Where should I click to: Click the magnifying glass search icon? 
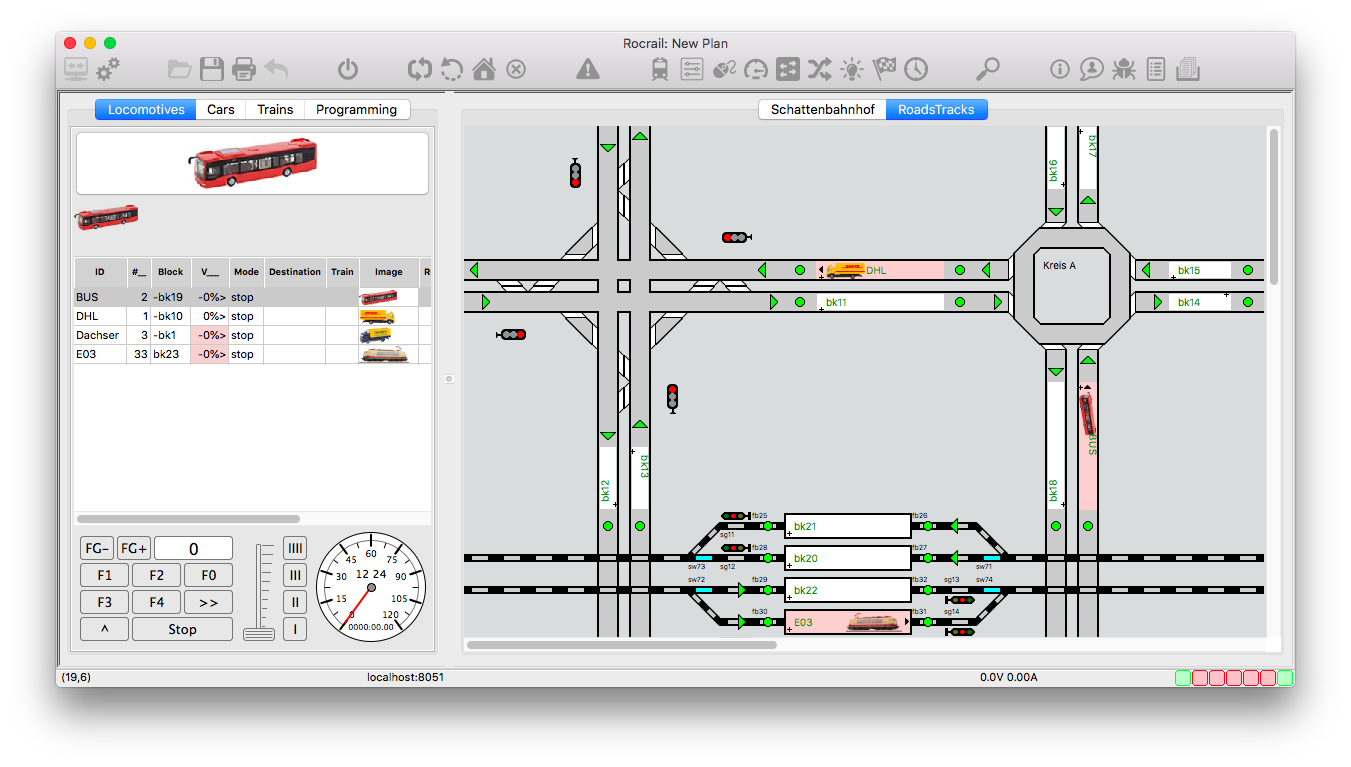pyautogui.click(x=987, y=69)
